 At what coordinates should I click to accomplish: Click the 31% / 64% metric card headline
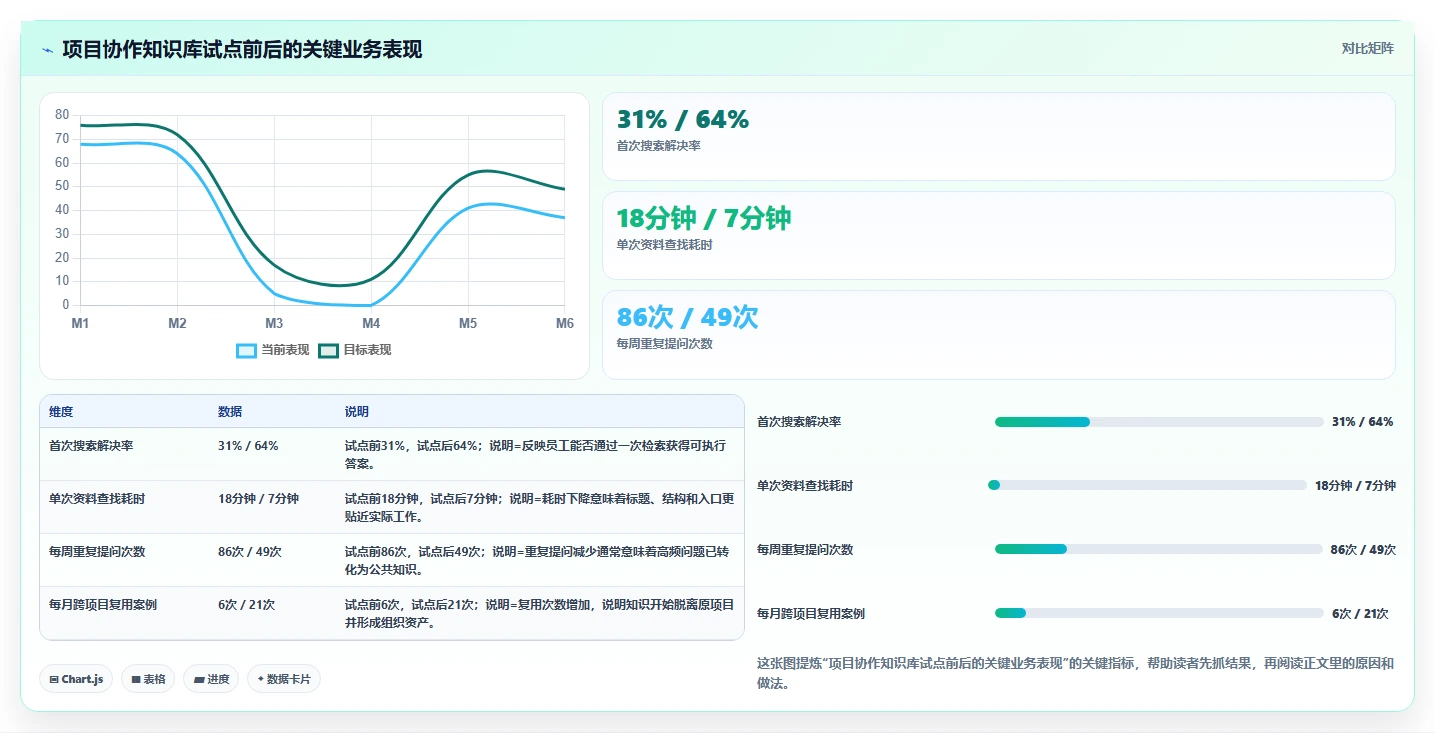[683, 120]
